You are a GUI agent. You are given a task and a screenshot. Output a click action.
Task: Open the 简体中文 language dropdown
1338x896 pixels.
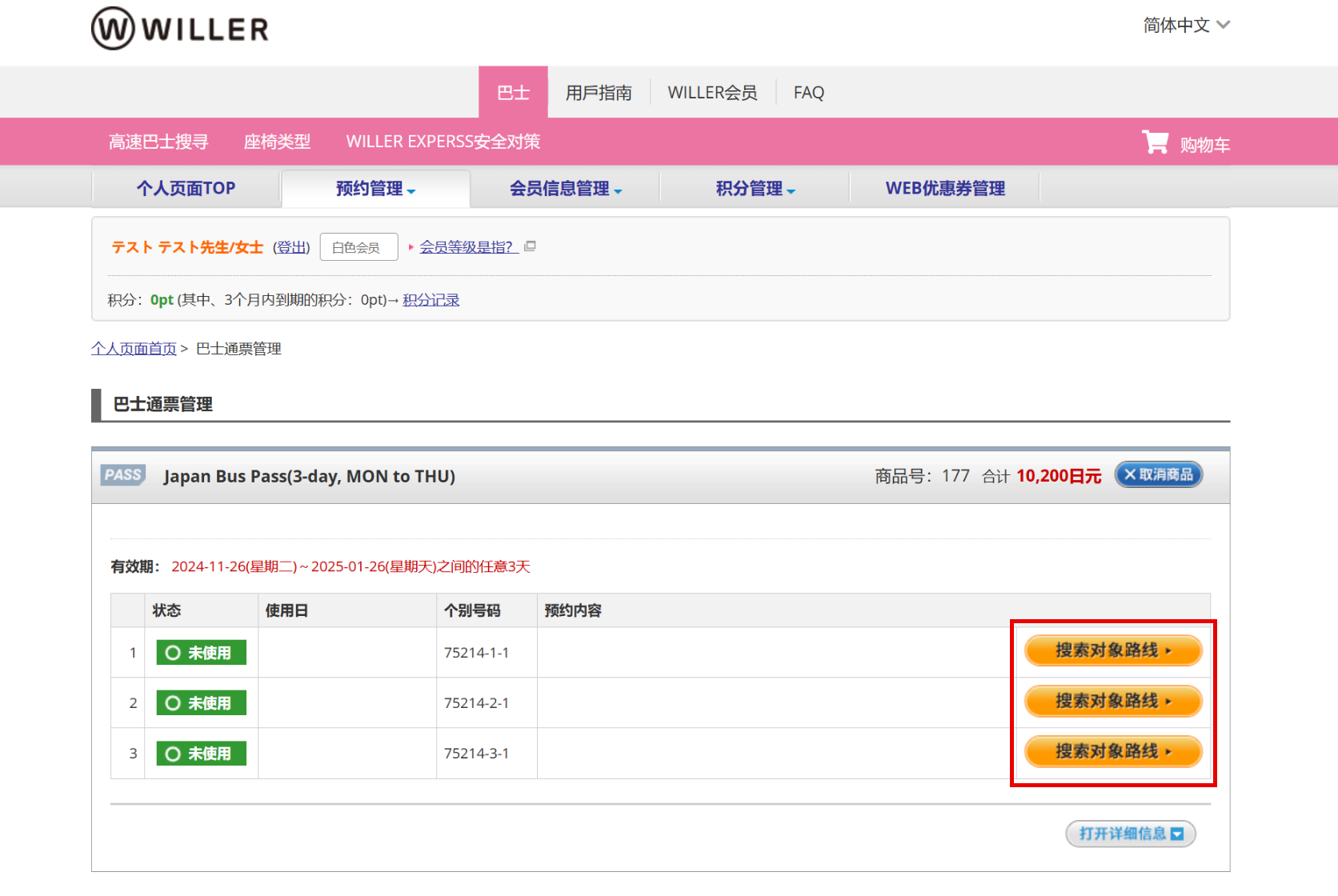tap(1186, 25)
